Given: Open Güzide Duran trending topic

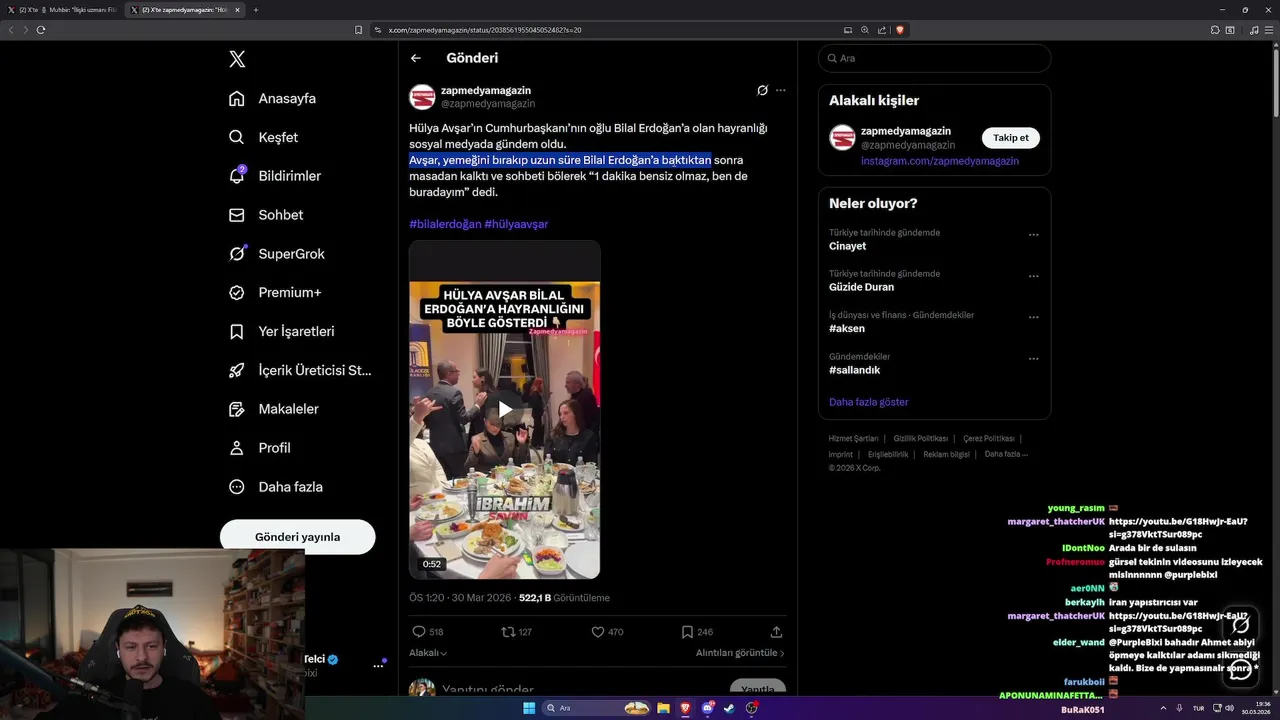Looking at the screenshot, I should [862, 287].
